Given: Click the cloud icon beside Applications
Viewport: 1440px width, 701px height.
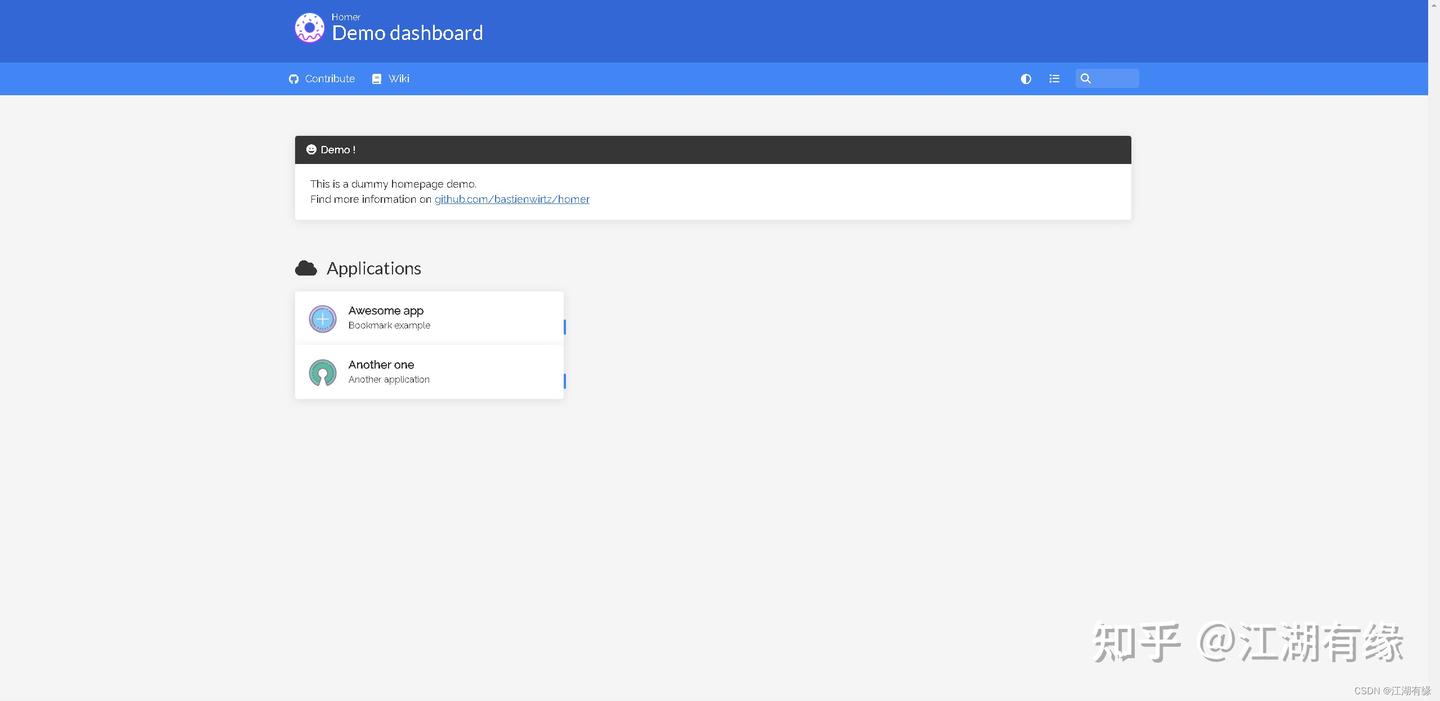Looking at the screenshot, I should point(305,267).
